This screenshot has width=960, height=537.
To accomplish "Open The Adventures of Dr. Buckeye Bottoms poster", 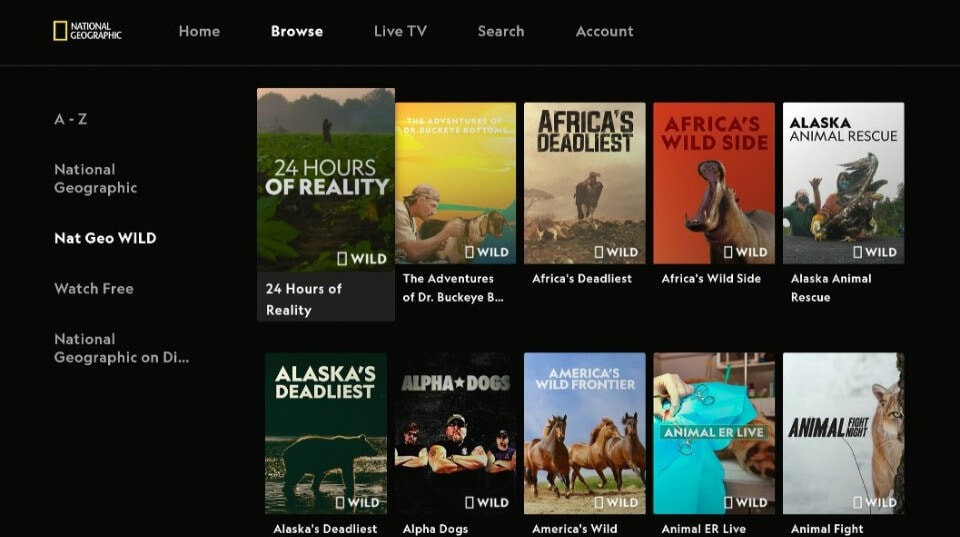I will tap(456, 183).
